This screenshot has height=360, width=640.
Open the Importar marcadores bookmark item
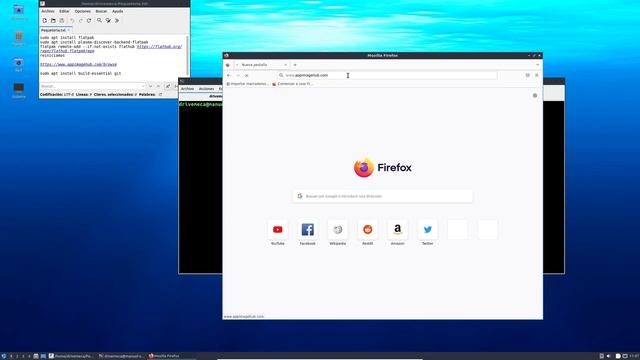coord(248,84)
